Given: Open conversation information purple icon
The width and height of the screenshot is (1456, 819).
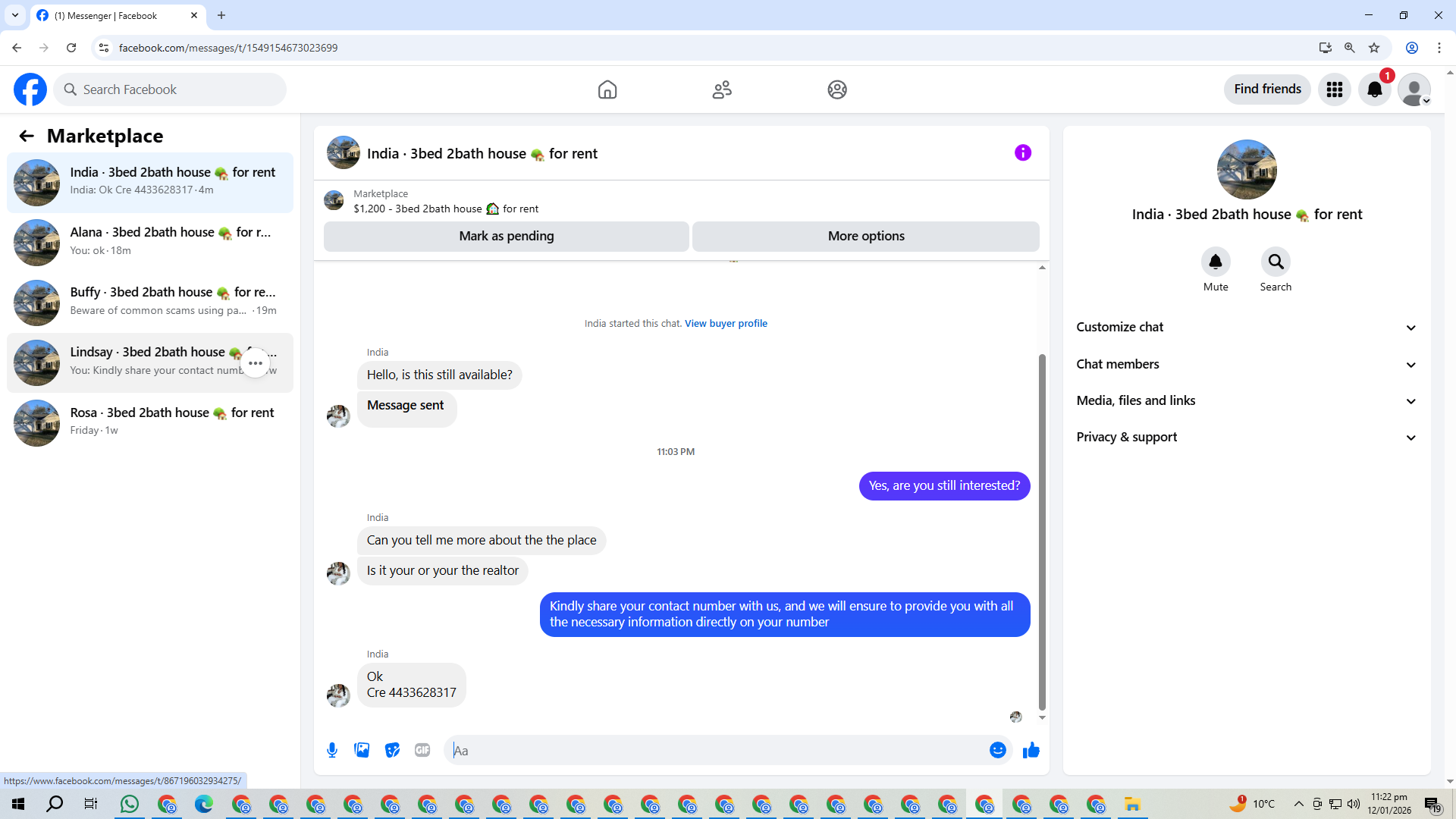Looking at the screenshot, I should tap(1022, 153).
